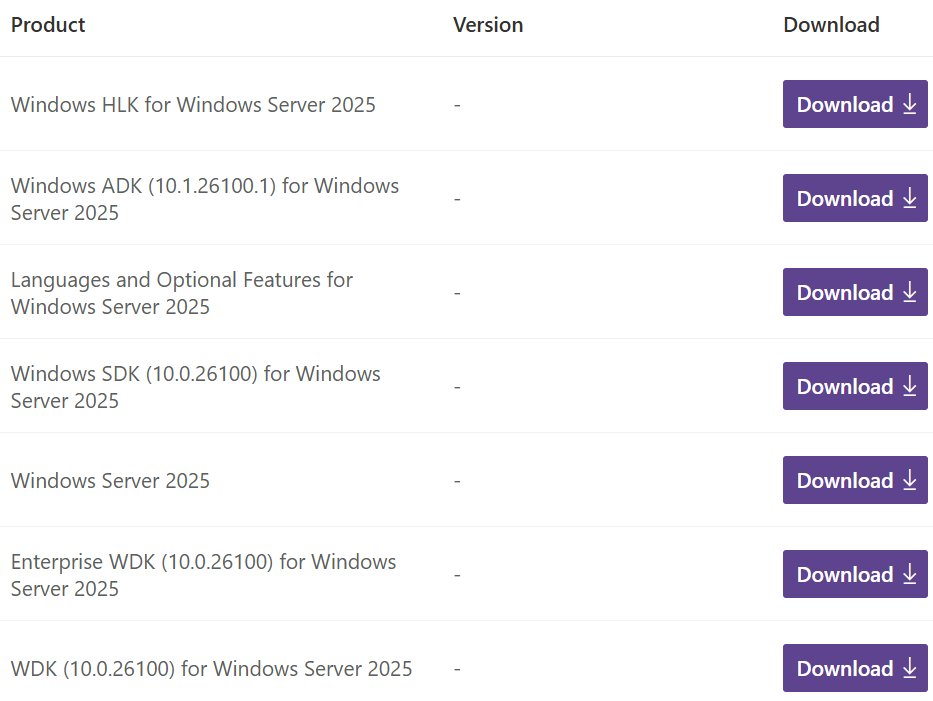Click the Download button in the plain 'Windows Server 2025' row

click(855, 480)
